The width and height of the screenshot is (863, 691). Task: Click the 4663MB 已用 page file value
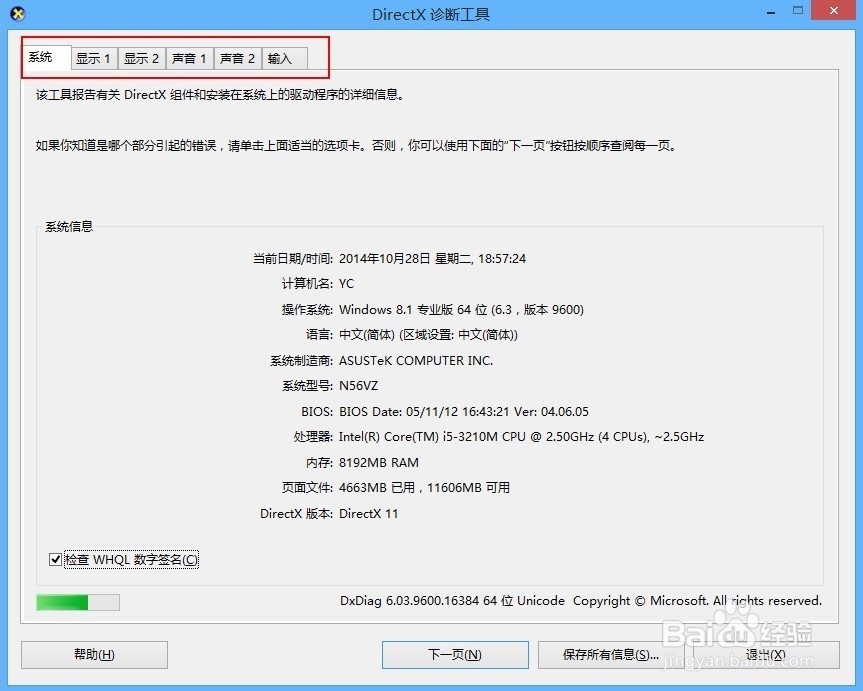click(x=424, y=488)
